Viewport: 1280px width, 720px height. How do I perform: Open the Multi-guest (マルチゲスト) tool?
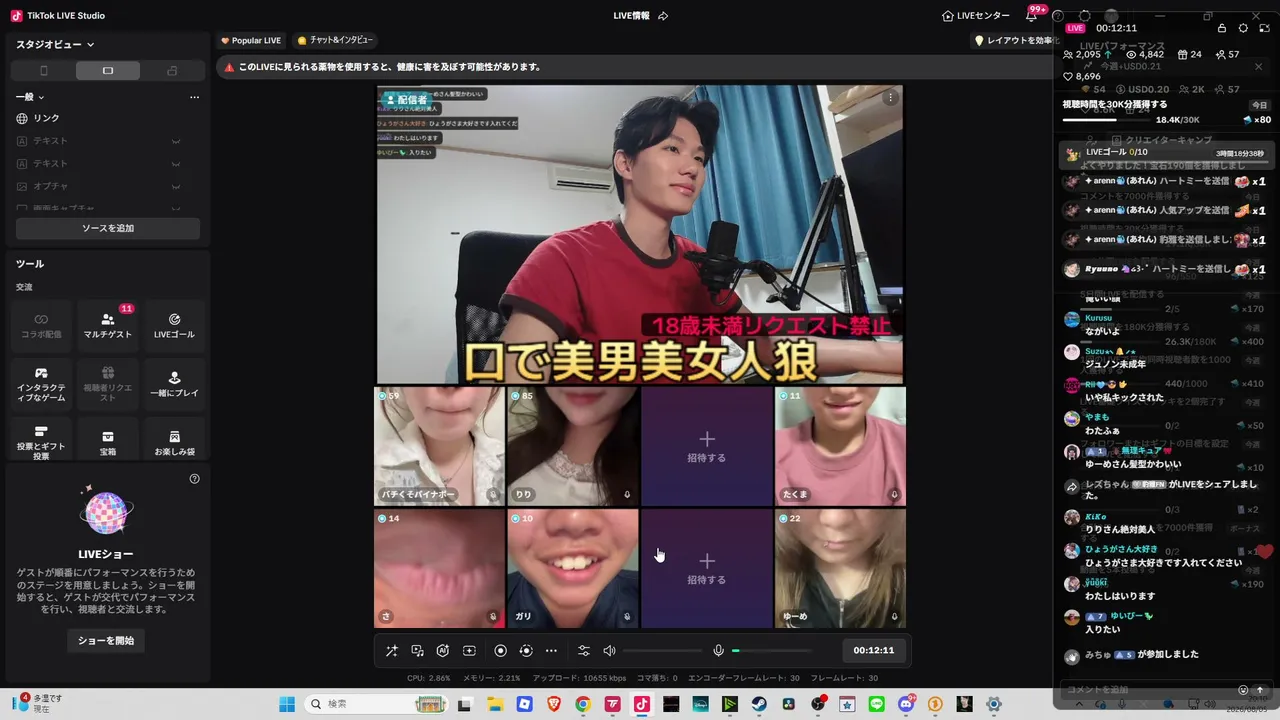click(x=108, y=325)
